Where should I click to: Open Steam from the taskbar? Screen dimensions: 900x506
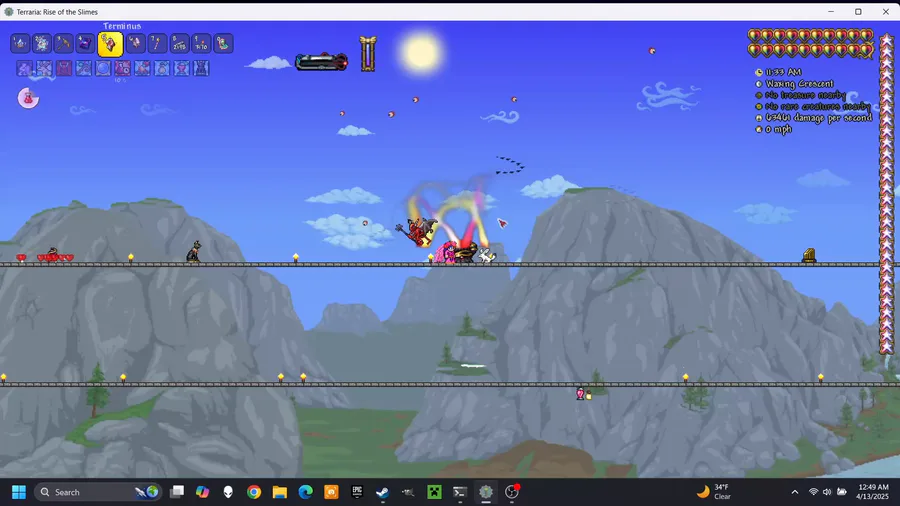coord(383,492)
